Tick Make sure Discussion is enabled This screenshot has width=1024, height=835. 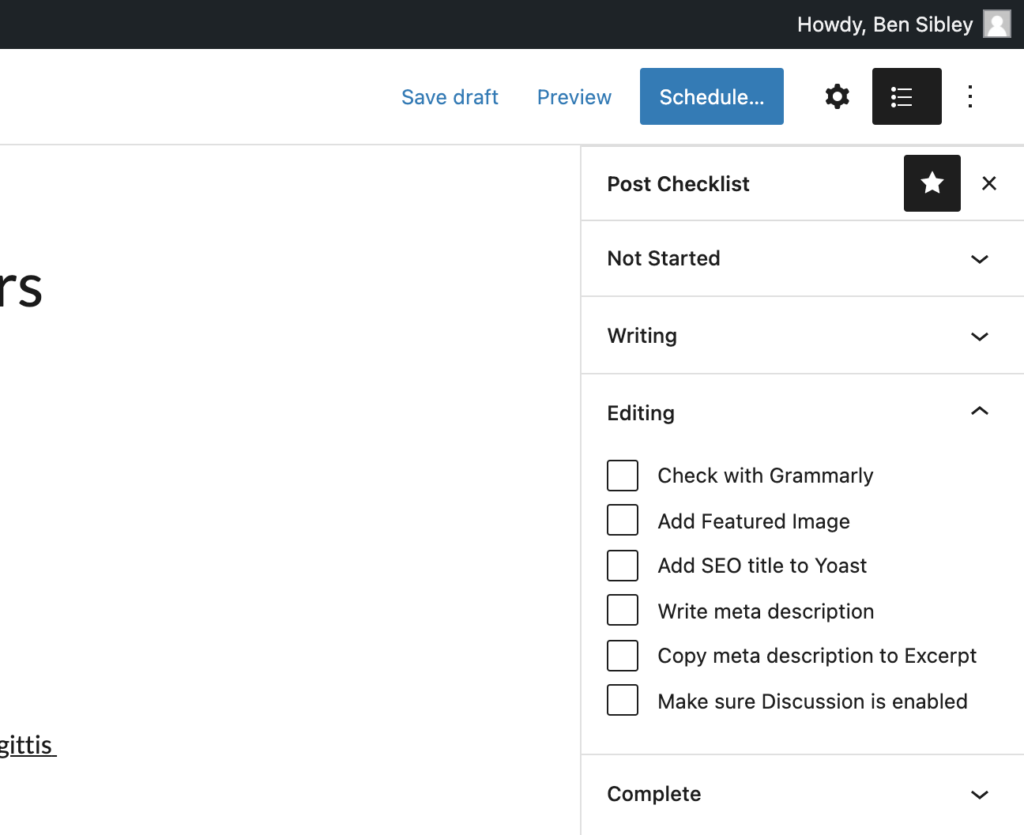pos(622,701)
